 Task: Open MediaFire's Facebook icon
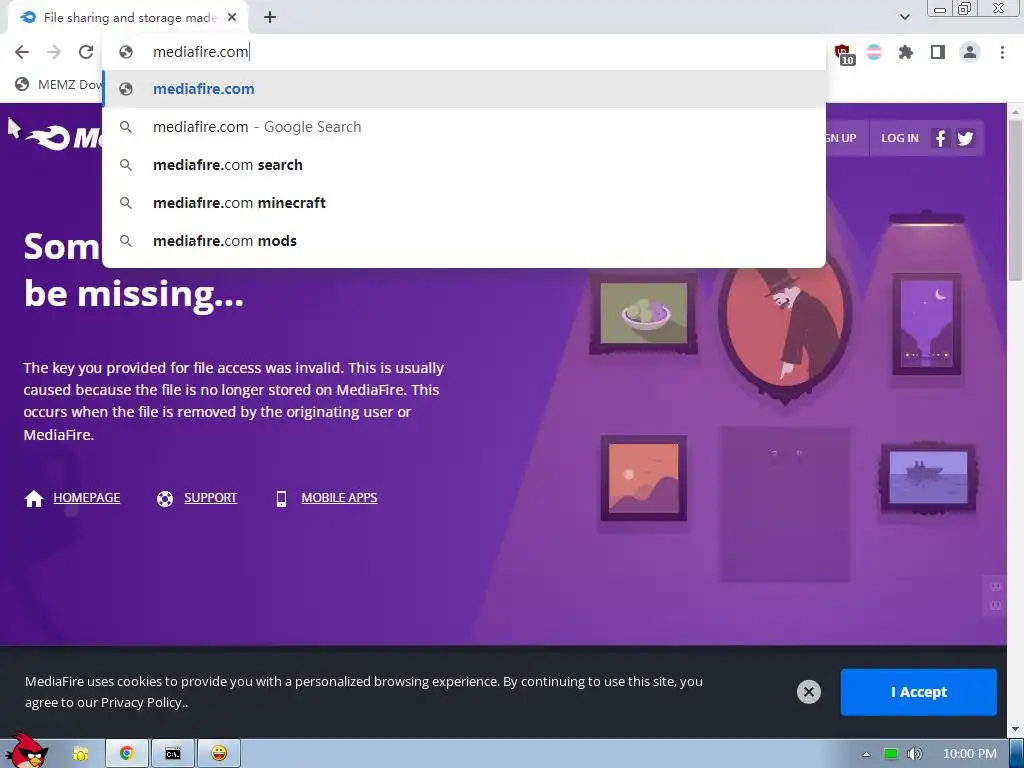[940, 138]
